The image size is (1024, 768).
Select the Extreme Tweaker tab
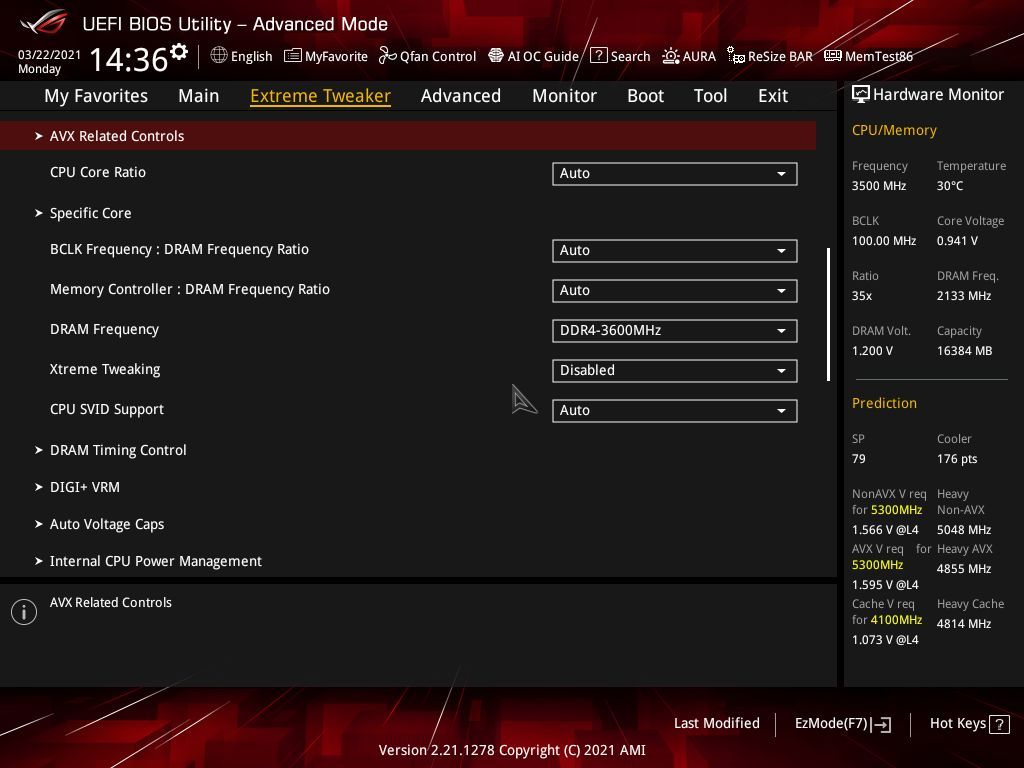[x=321, y=96]
